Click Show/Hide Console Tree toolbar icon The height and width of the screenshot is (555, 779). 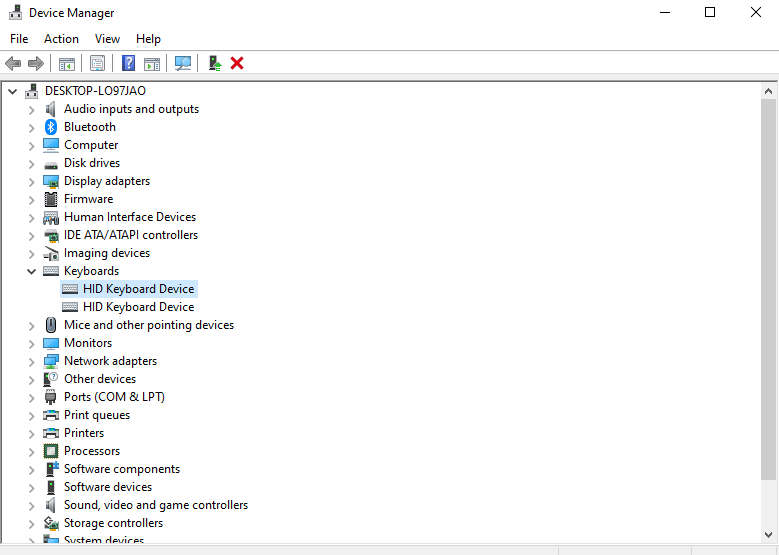pos(67,64)
